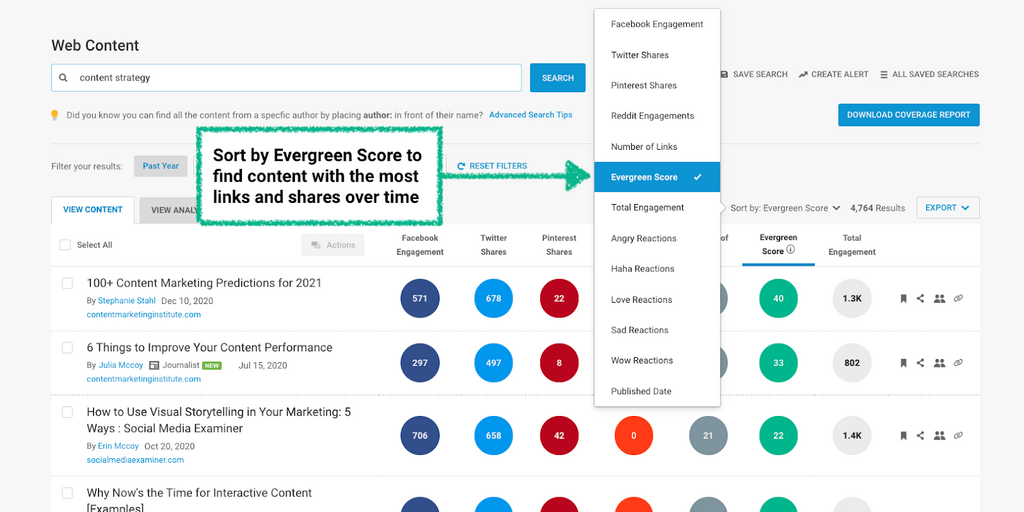
Task: Click the Download Coverage Report button
Action: click(908, 115)
